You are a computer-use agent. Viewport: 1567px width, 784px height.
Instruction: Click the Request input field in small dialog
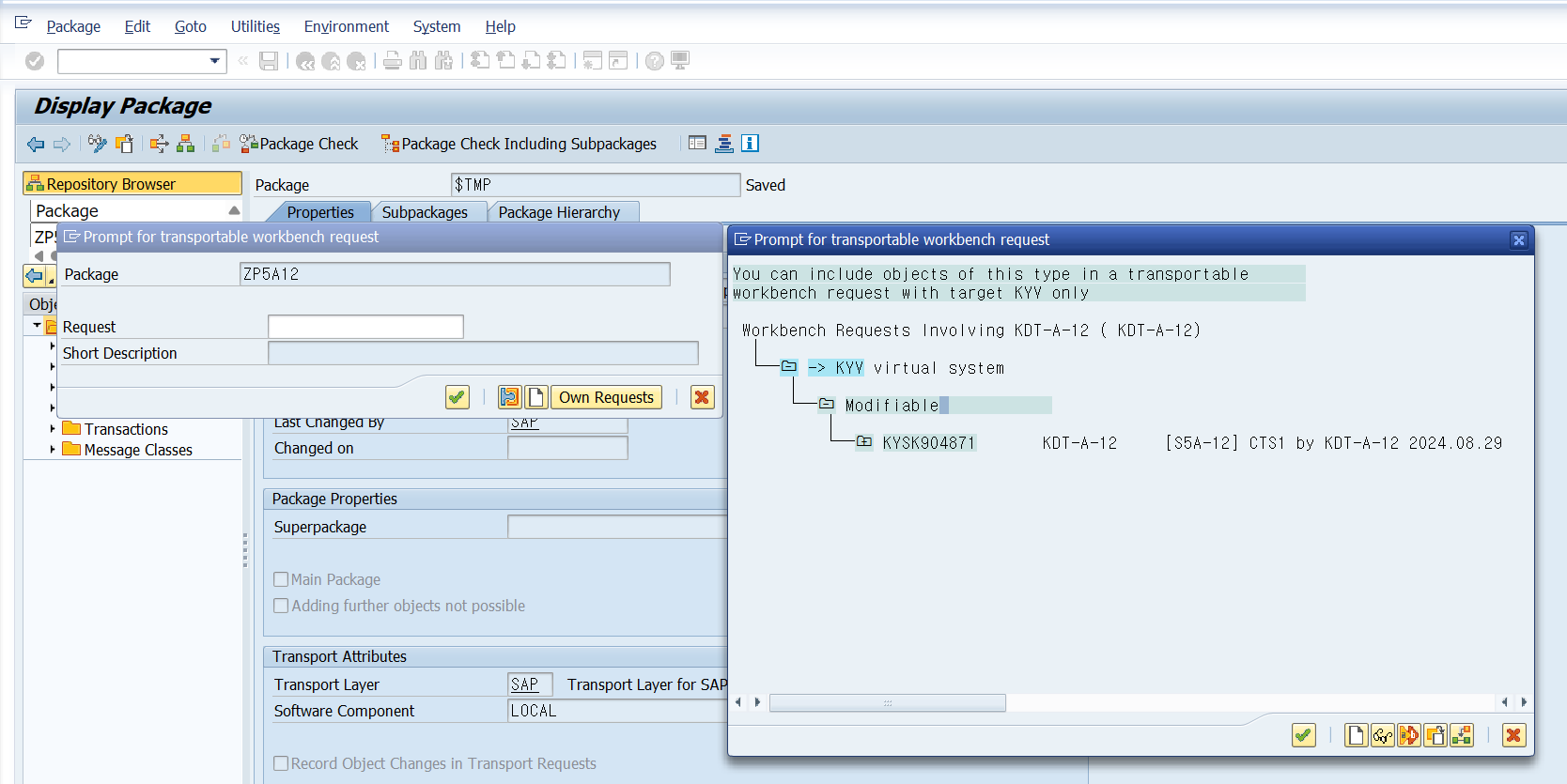pos(365,327)
